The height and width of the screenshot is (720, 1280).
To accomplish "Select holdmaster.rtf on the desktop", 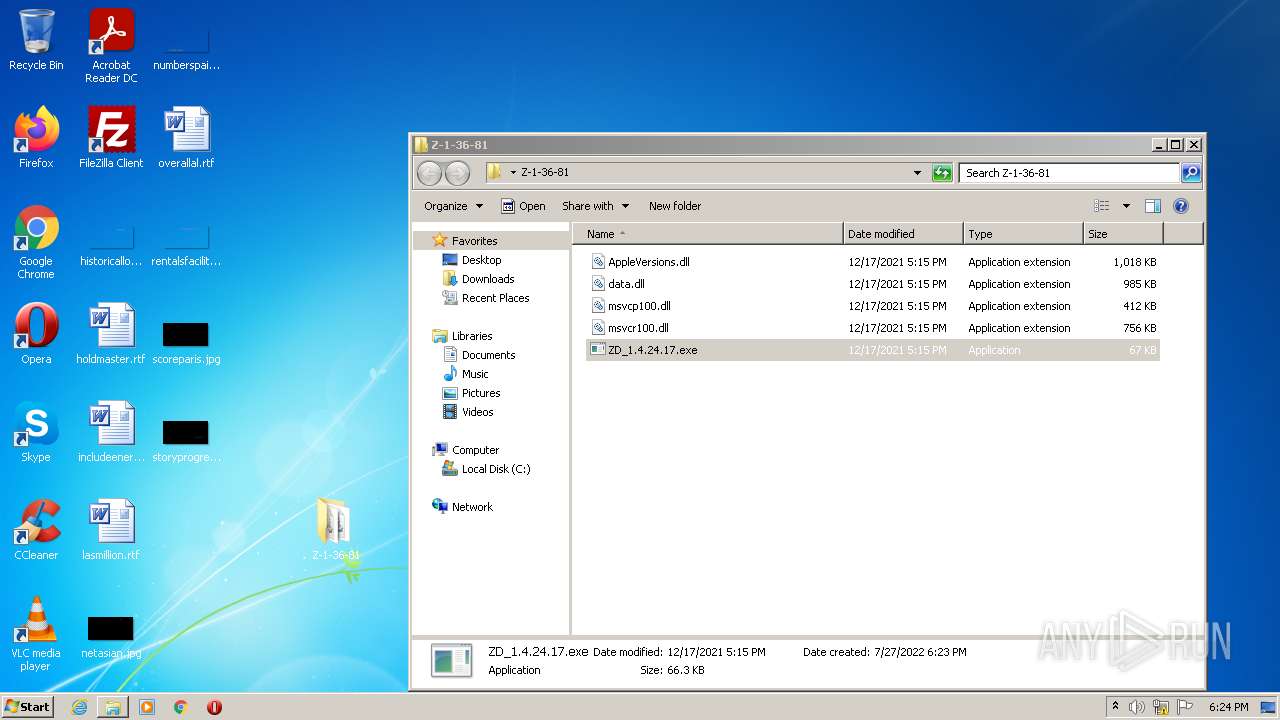I will tap(111, 334).
